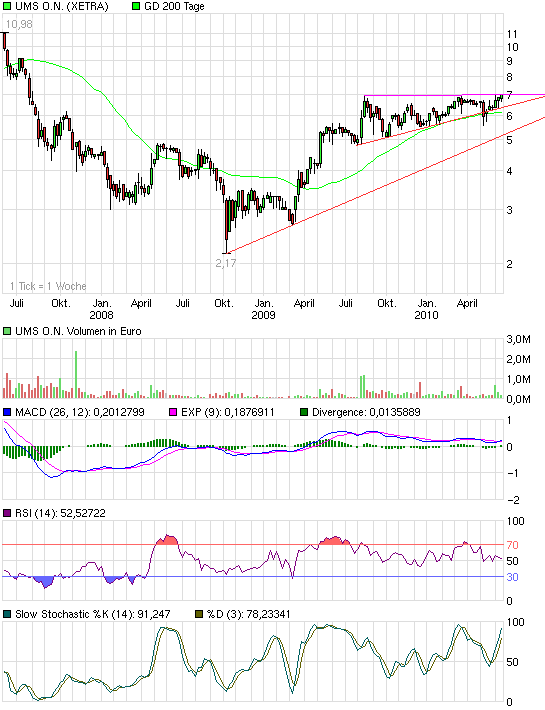Click the candlestick at the 2,17 low
Viewport: 545px width, 710px height.
[227, 225]
